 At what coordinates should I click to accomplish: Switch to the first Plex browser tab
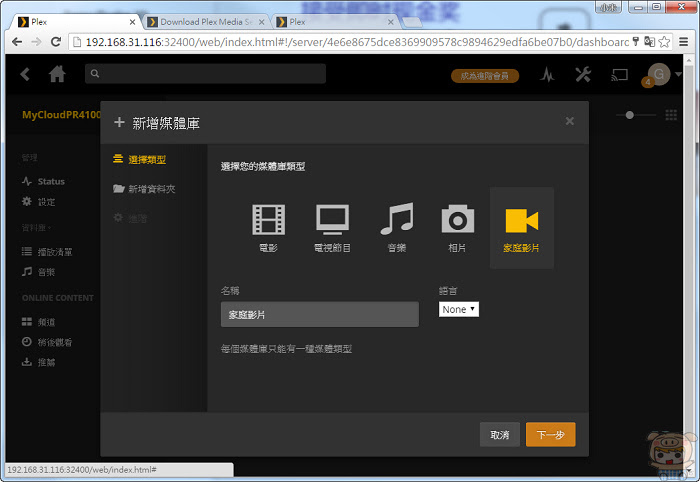(x=74, y=22)
